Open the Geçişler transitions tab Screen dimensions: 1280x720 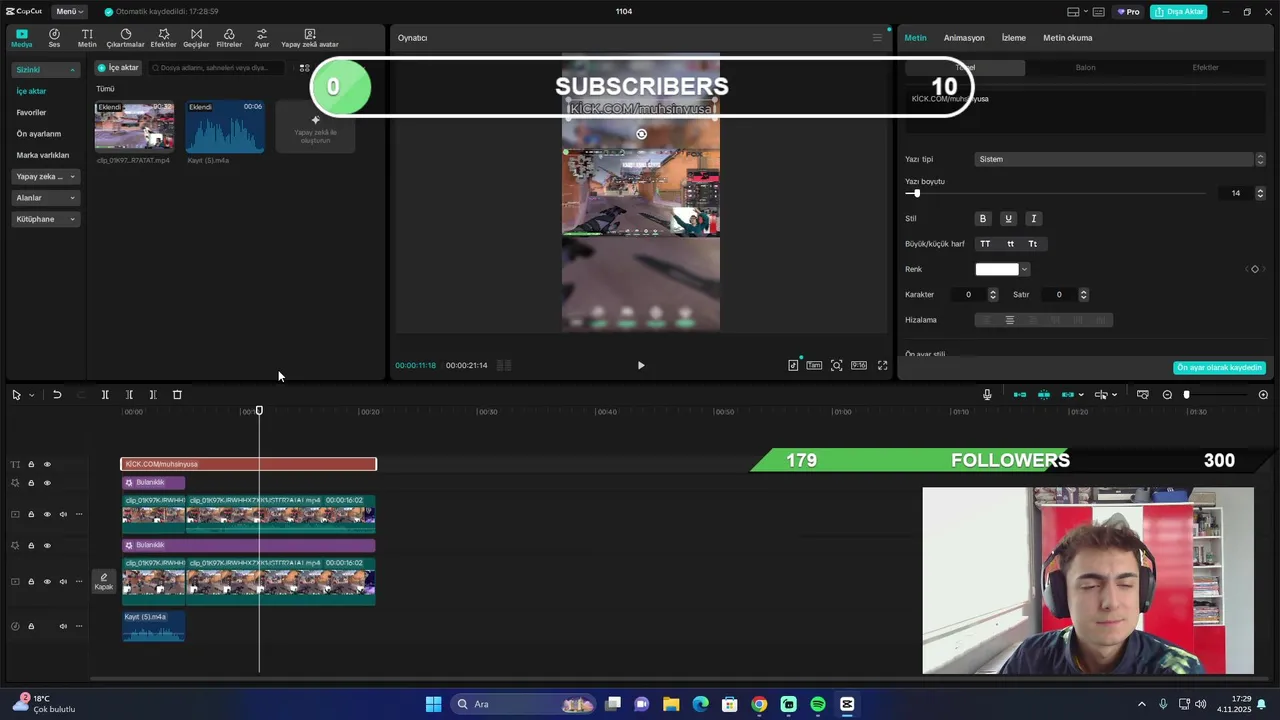click(196, 38)
